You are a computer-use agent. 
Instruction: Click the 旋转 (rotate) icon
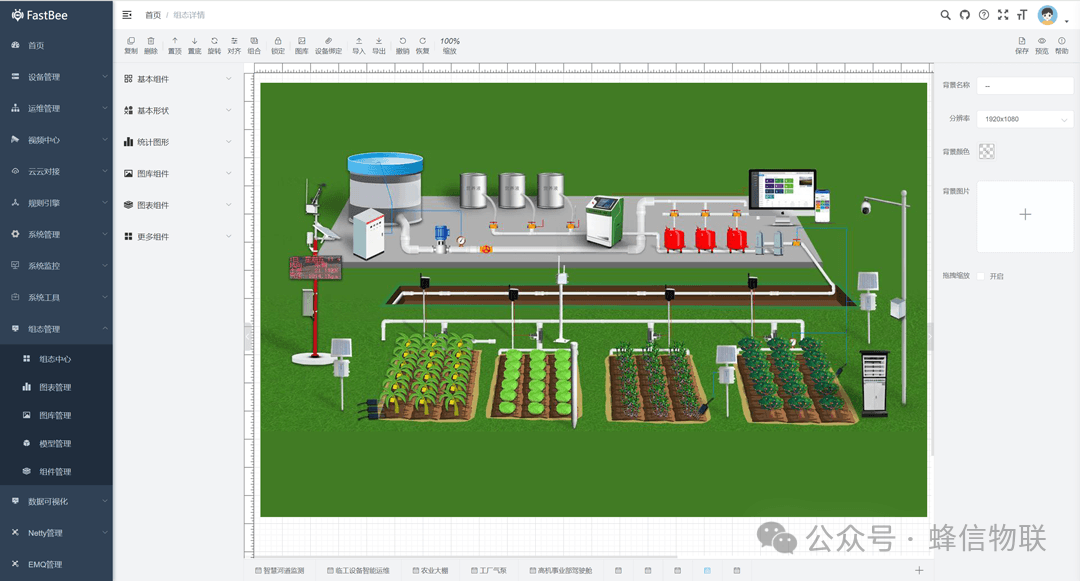tap(214, 45)
